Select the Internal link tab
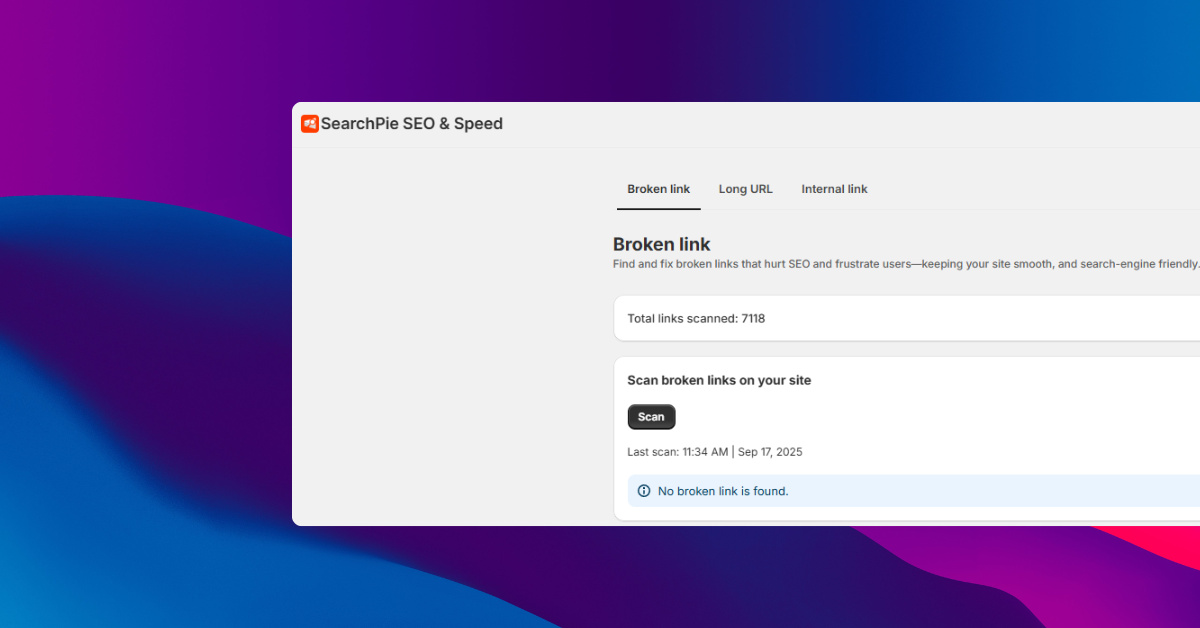The height and width of the screenshot is (628, 1200). pyautogui.click(x=834, y=189)
